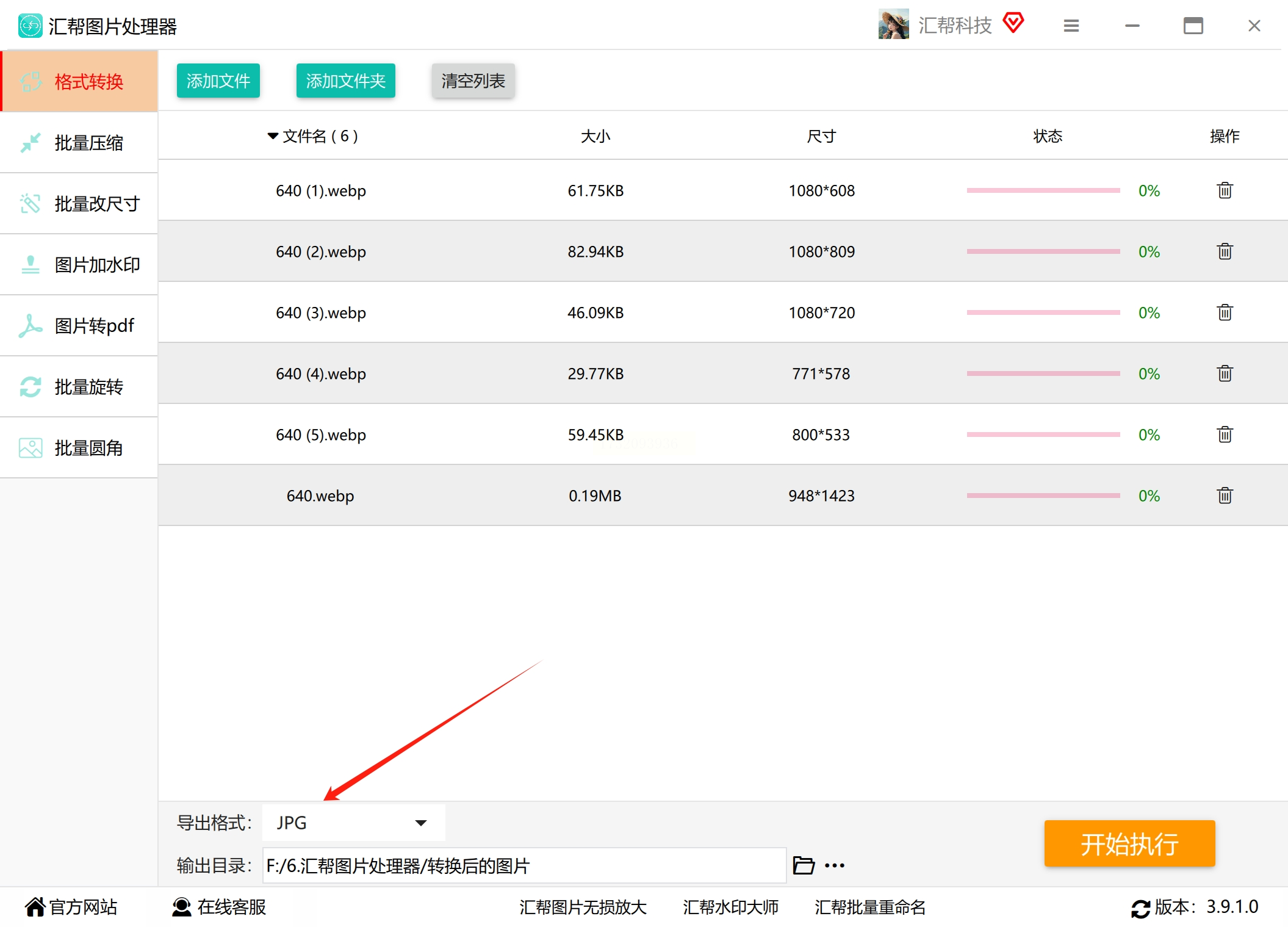
Task: Open the JPG export format dropdown
Action: (354, 823)
